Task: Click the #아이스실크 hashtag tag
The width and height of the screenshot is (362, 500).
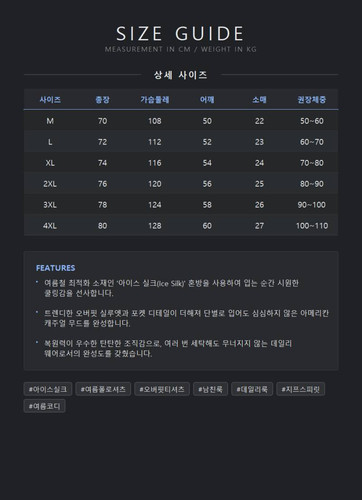Action: (x=48, y=389)
